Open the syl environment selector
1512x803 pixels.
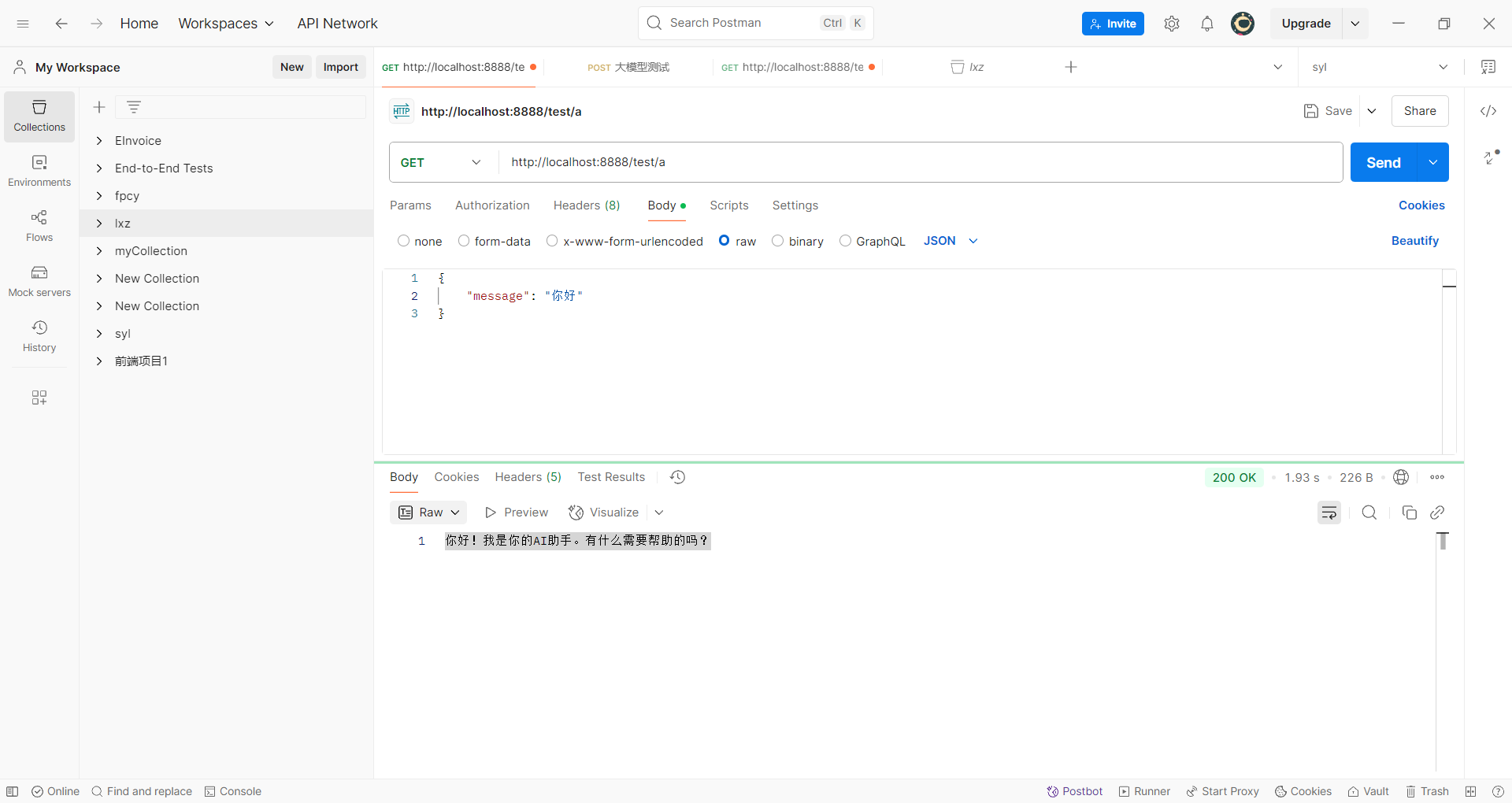[1380, 67]
